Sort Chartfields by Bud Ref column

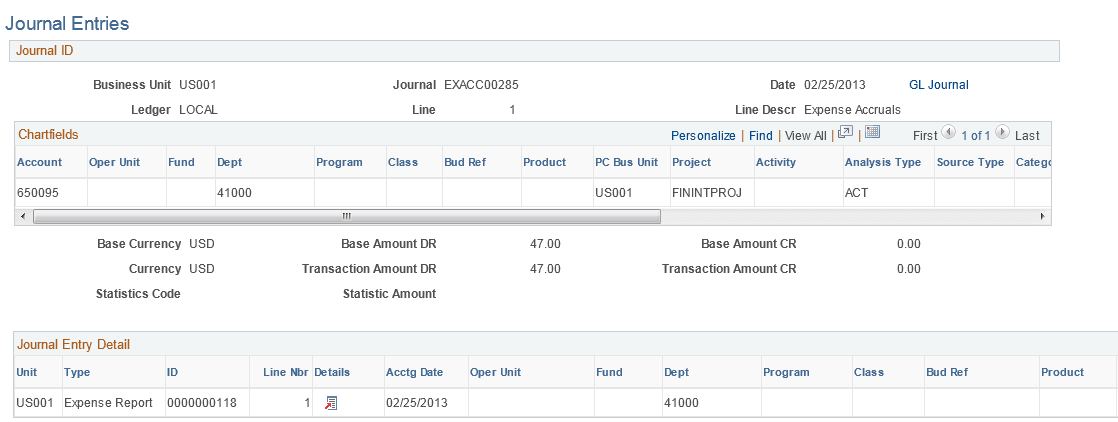point(465,162)
